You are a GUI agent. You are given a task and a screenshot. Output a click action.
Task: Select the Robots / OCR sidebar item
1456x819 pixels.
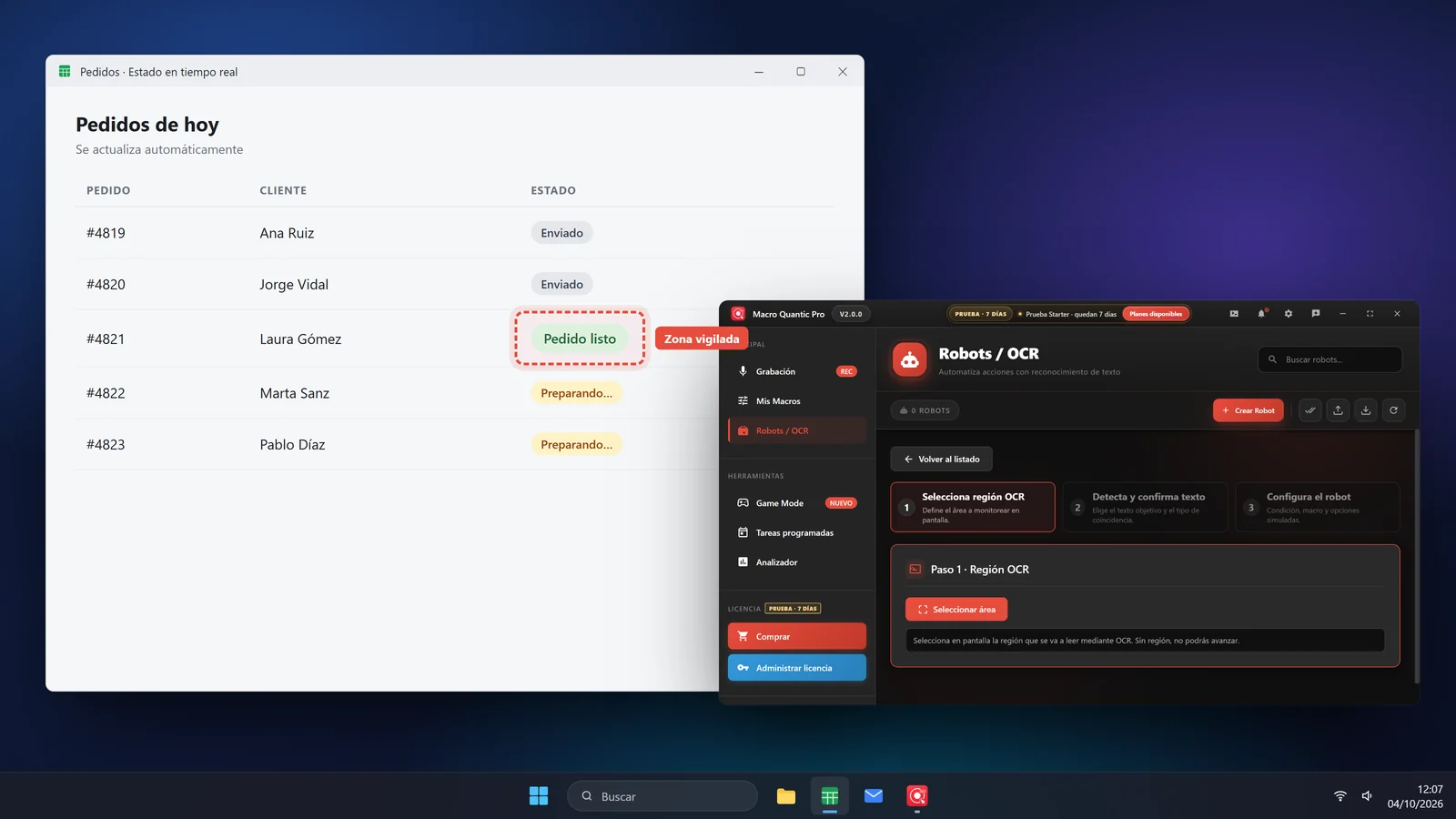coord(796,430)
